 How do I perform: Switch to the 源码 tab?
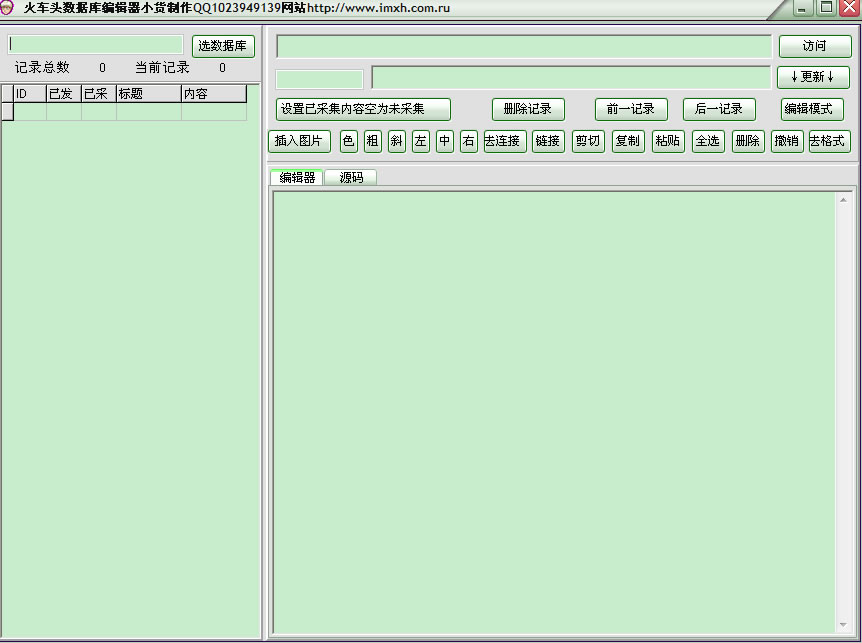350,178
